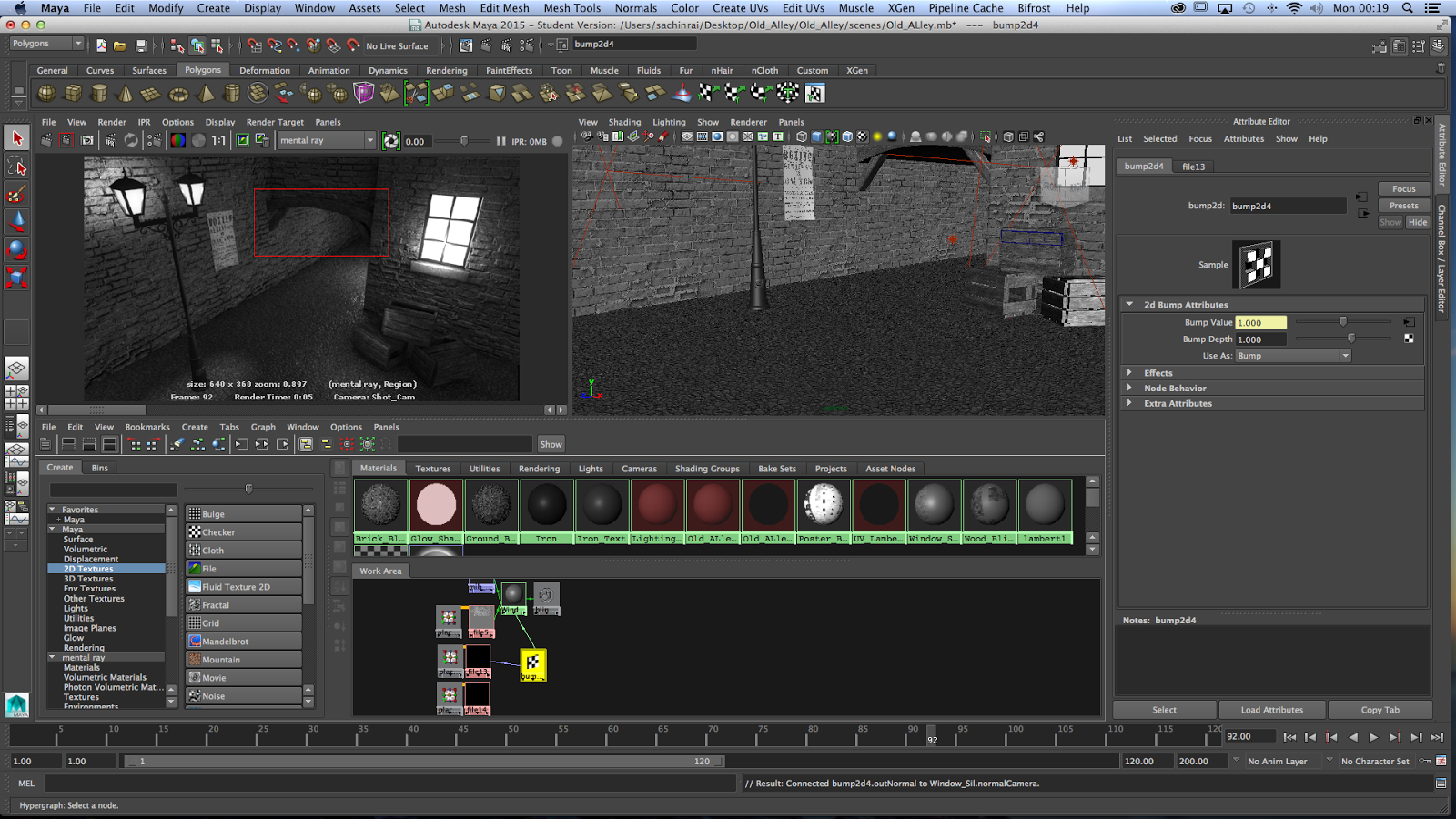The width and height of the screenshot is (1456, 819).
Task: Show RGB channels in the Render View
Action: 178,140
